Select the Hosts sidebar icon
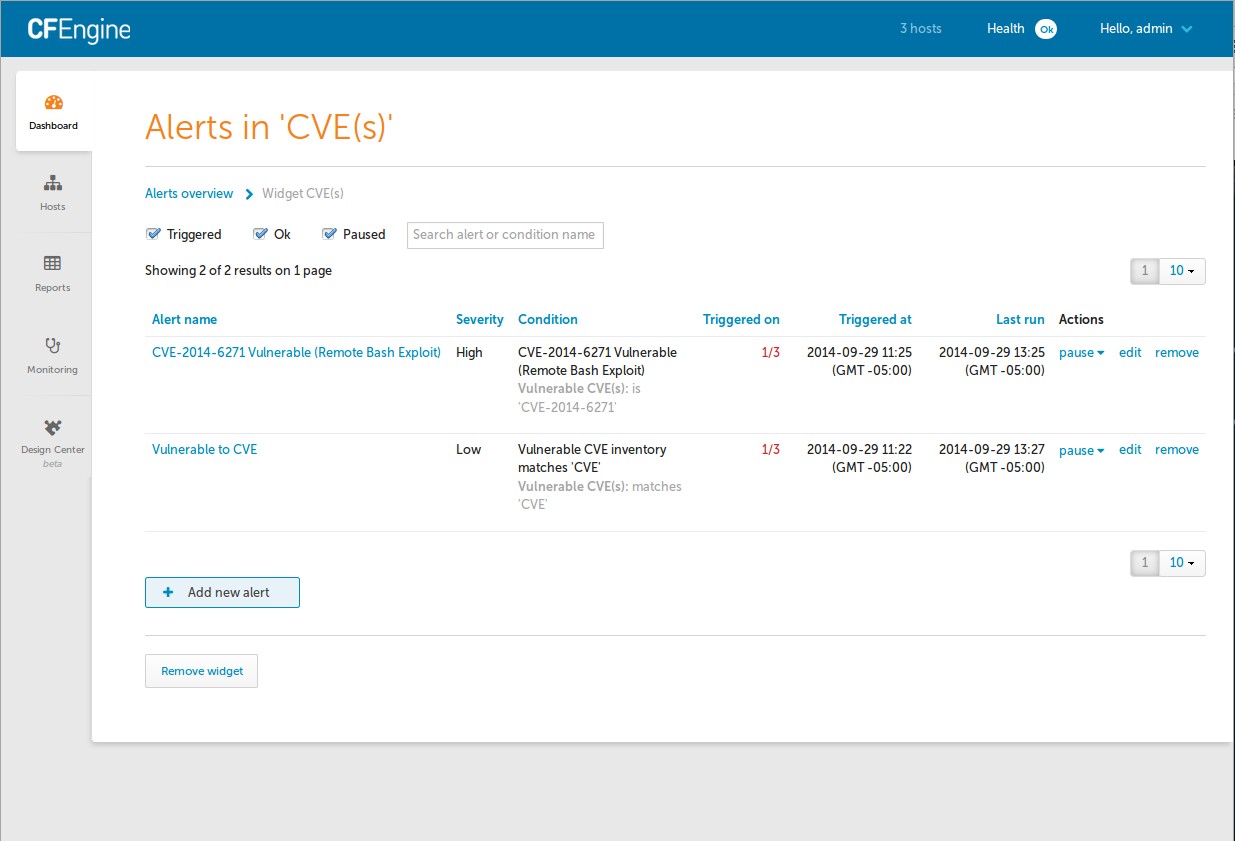Viewport: 1235px width, 841px height. point(52,193)
